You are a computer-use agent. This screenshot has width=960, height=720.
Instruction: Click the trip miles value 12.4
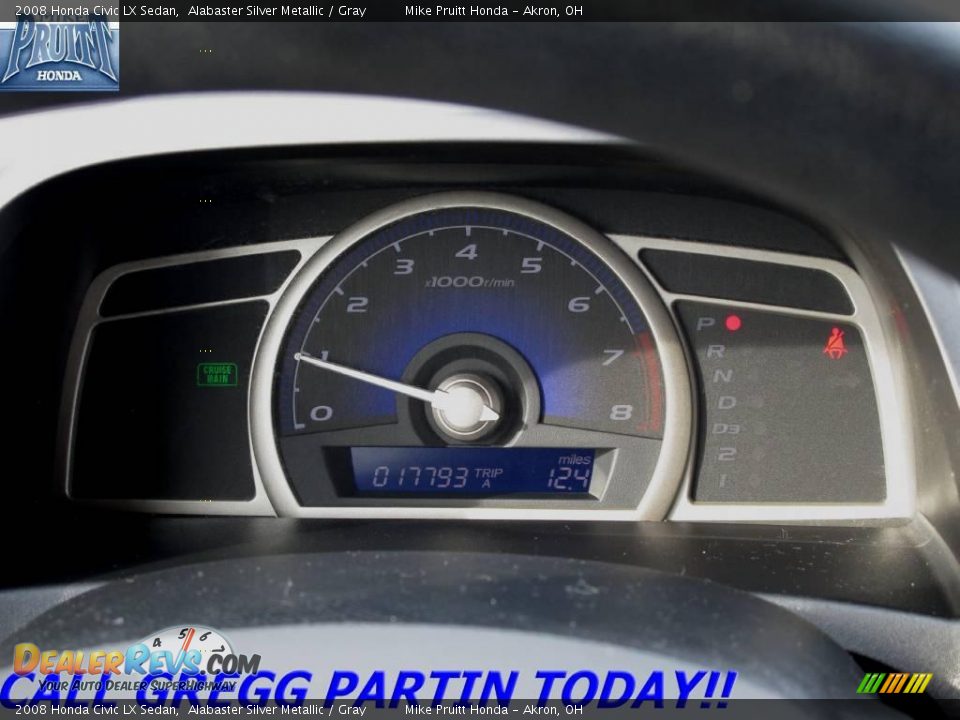pos(568,479)
